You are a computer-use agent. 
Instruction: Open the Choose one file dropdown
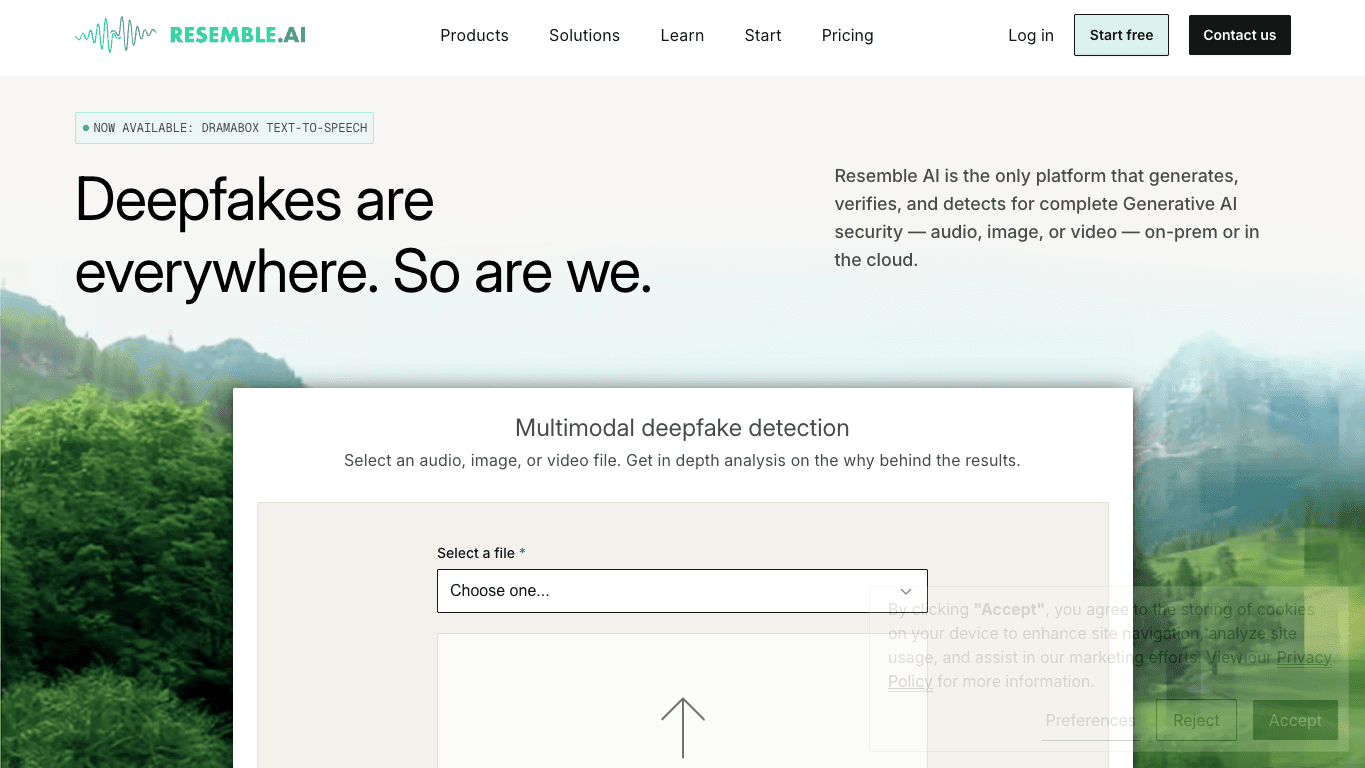coord(682,591)
